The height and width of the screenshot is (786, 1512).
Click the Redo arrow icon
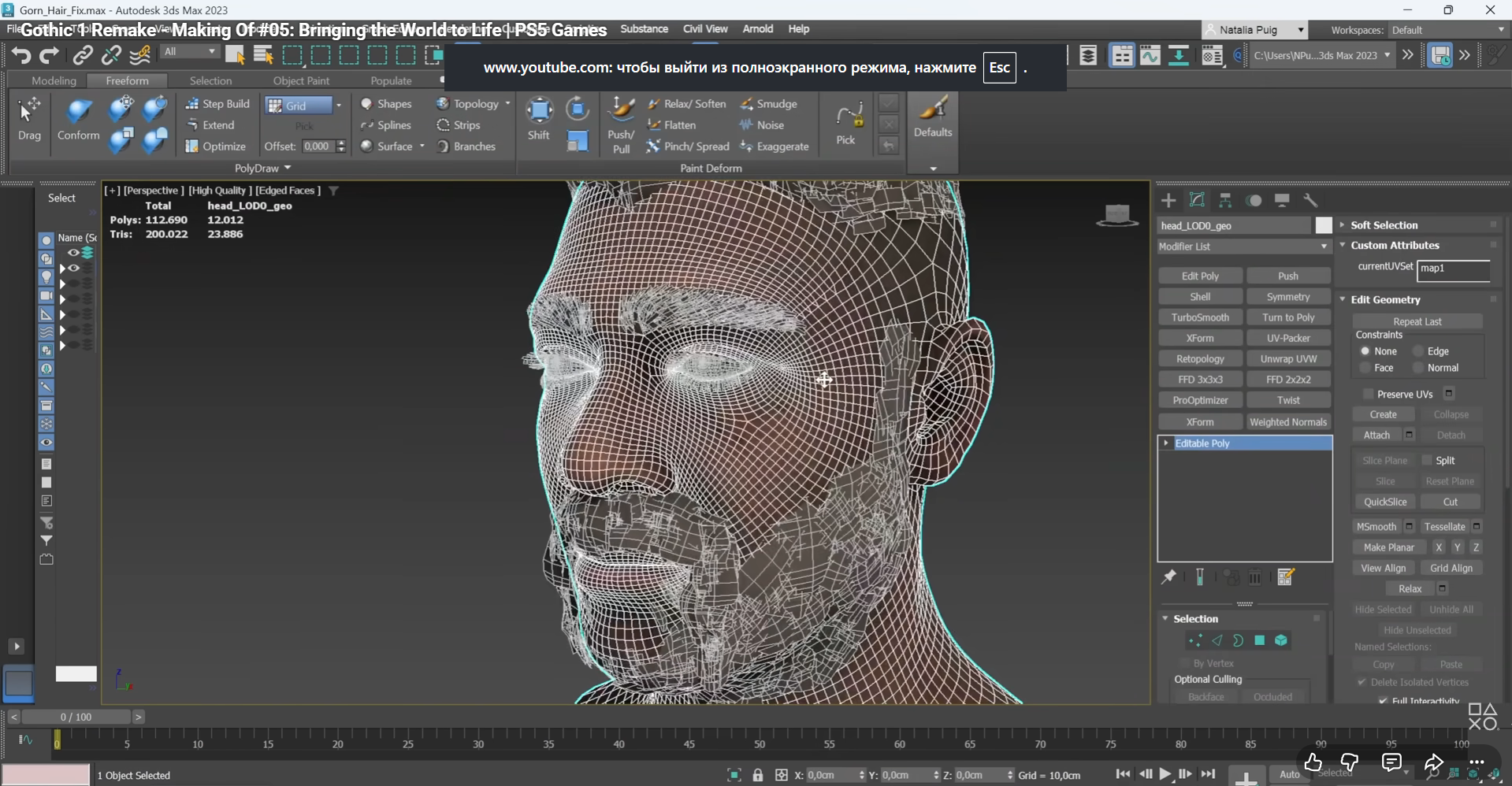click(x=49, y=55)
